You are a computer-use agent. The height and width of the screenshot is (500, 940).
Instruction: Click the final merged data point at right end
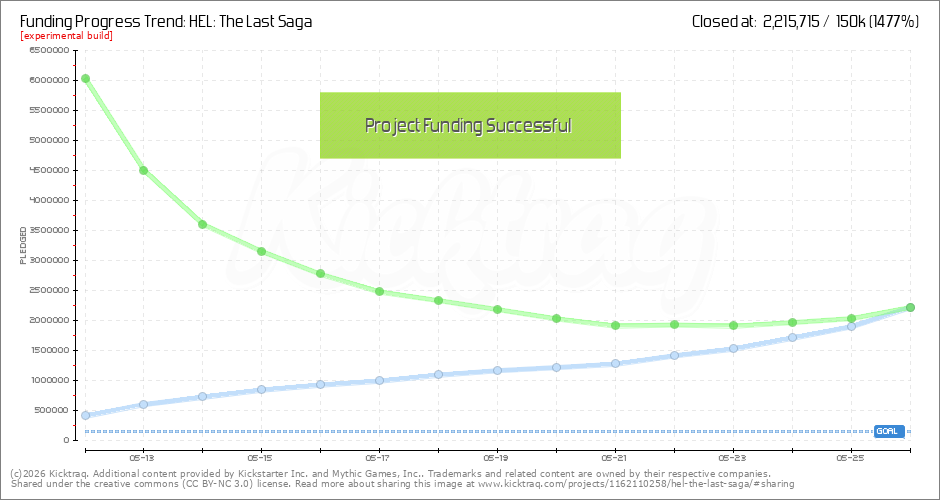(910, 307)
